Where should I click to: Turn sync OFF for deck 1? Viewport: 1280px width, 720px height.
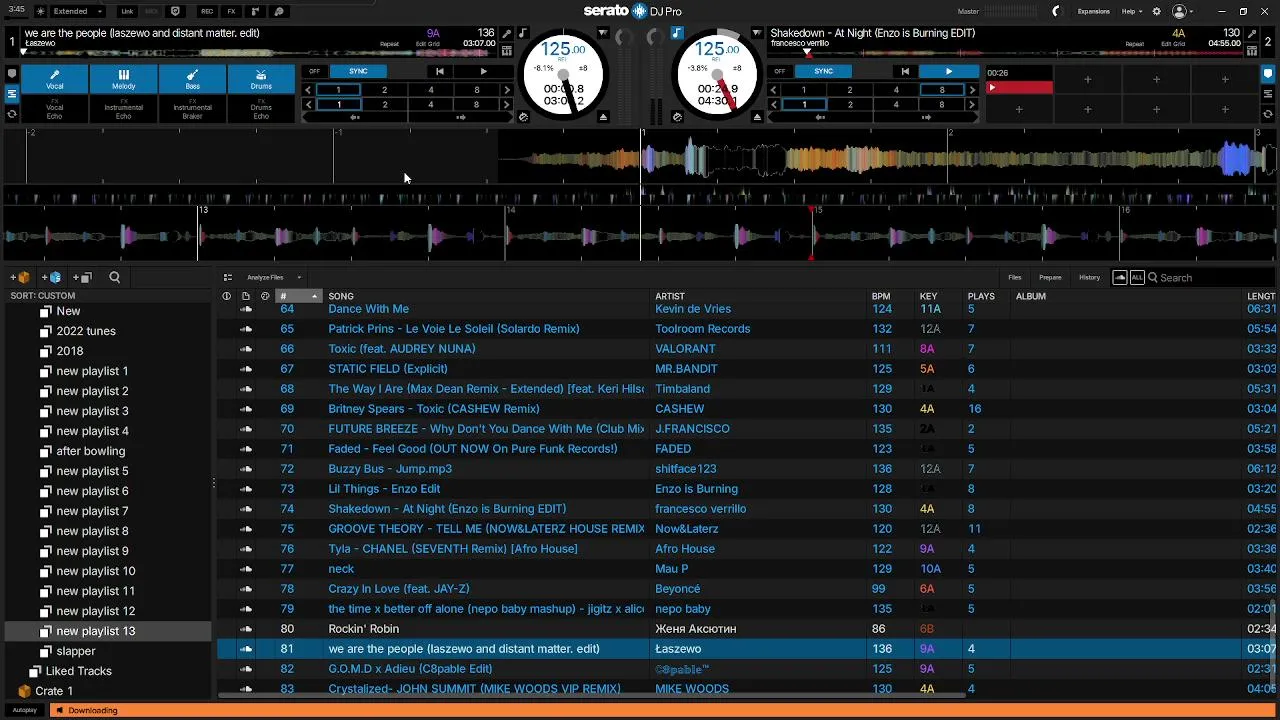314,71
